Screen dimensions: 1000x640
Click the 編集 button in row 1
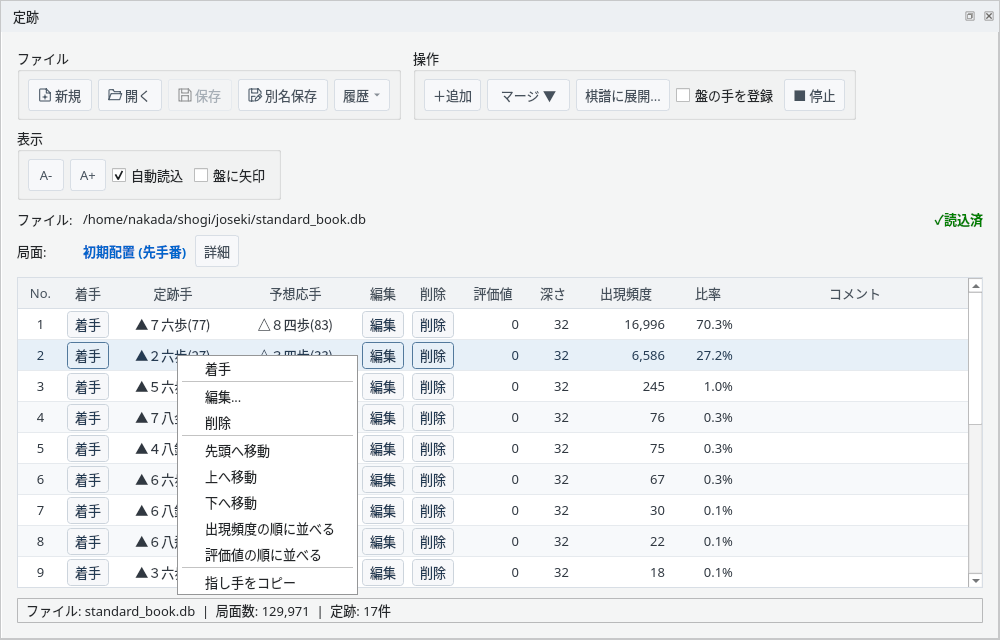click(383, 324)
